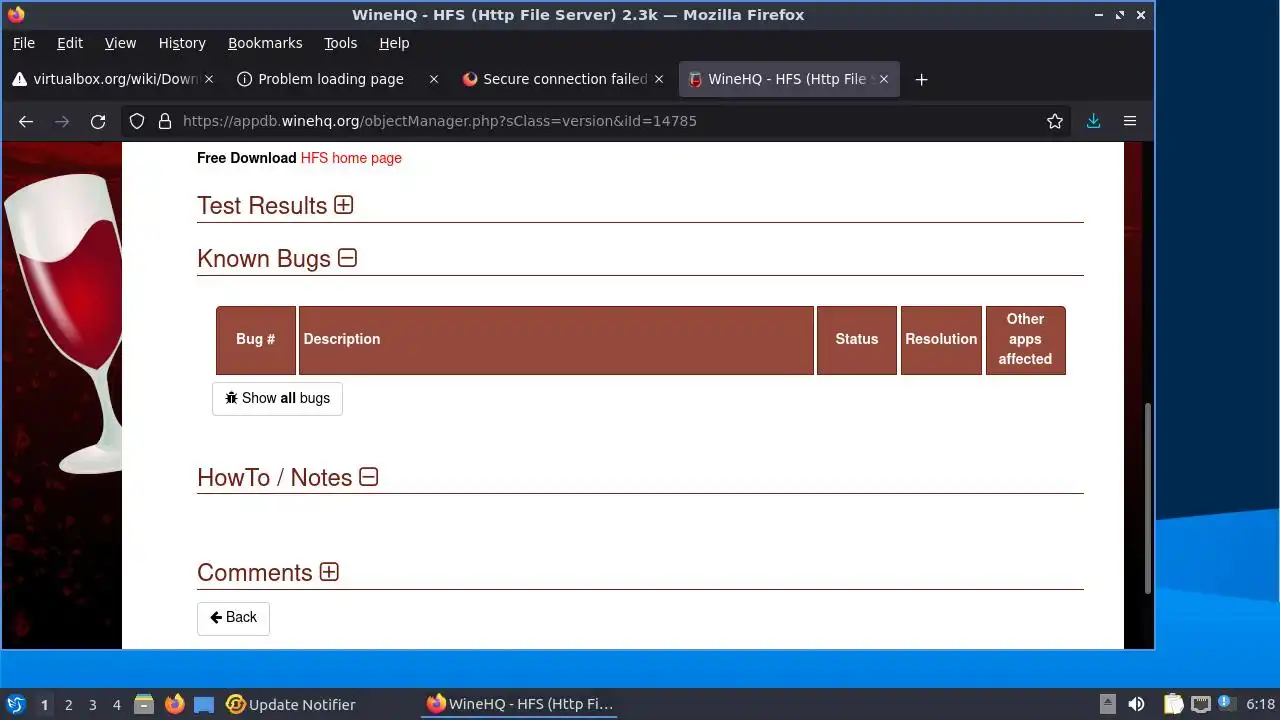
Task: Click the Firefox title bar icon
Action: tap(15, 15)
